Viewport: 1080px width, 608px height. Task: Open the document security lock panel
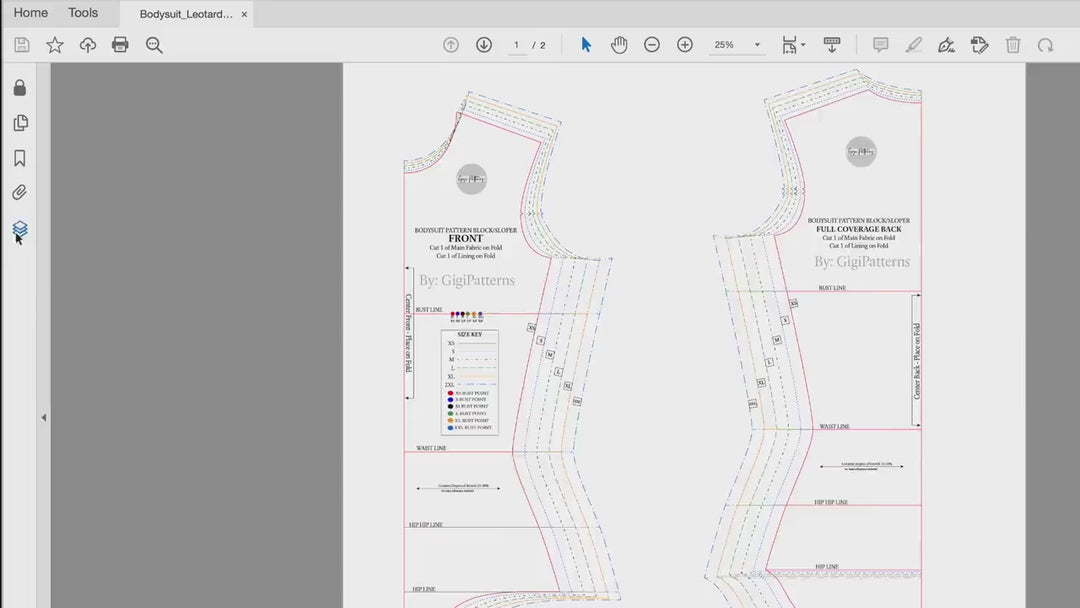19,88
